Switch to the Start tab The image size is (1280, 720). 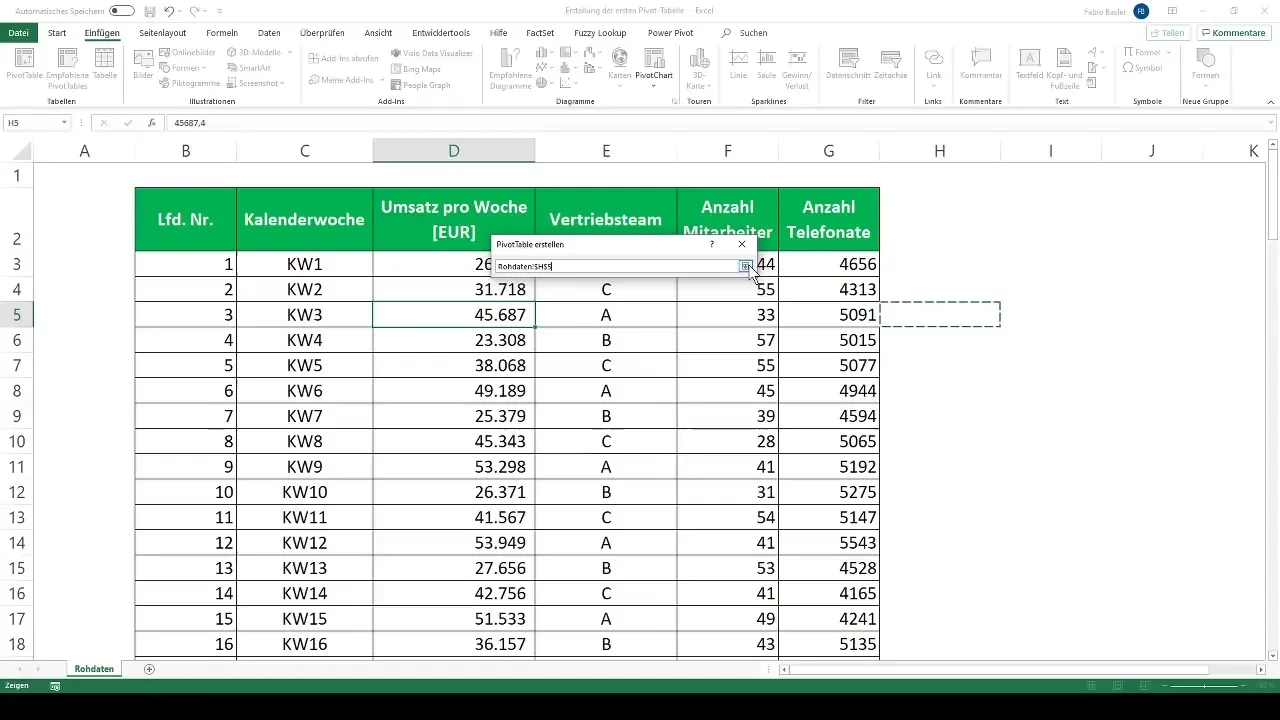tap(57, 33)
